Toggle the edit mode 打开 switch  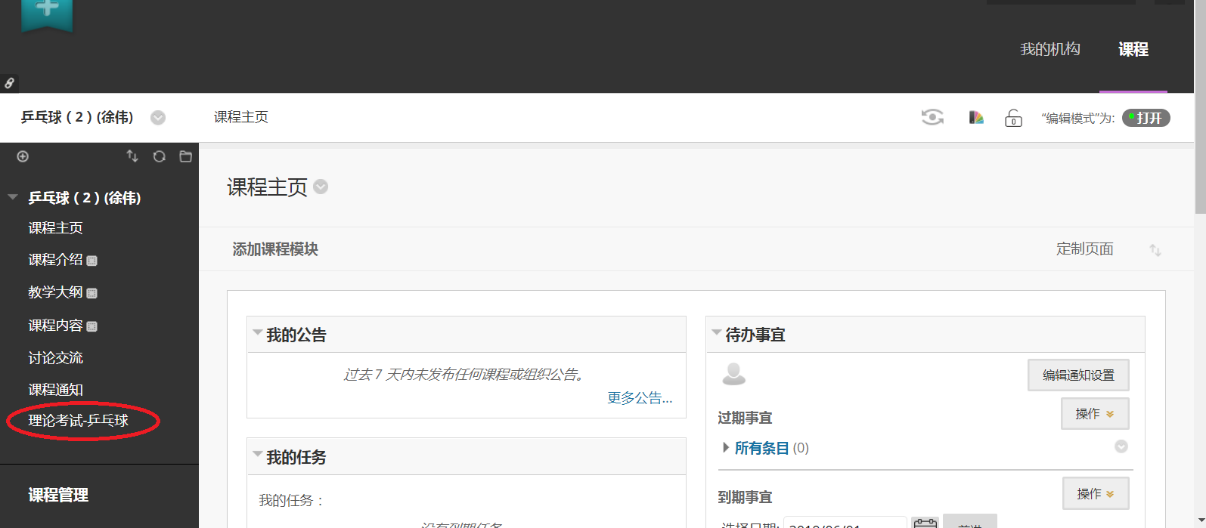click(1145, 118)
